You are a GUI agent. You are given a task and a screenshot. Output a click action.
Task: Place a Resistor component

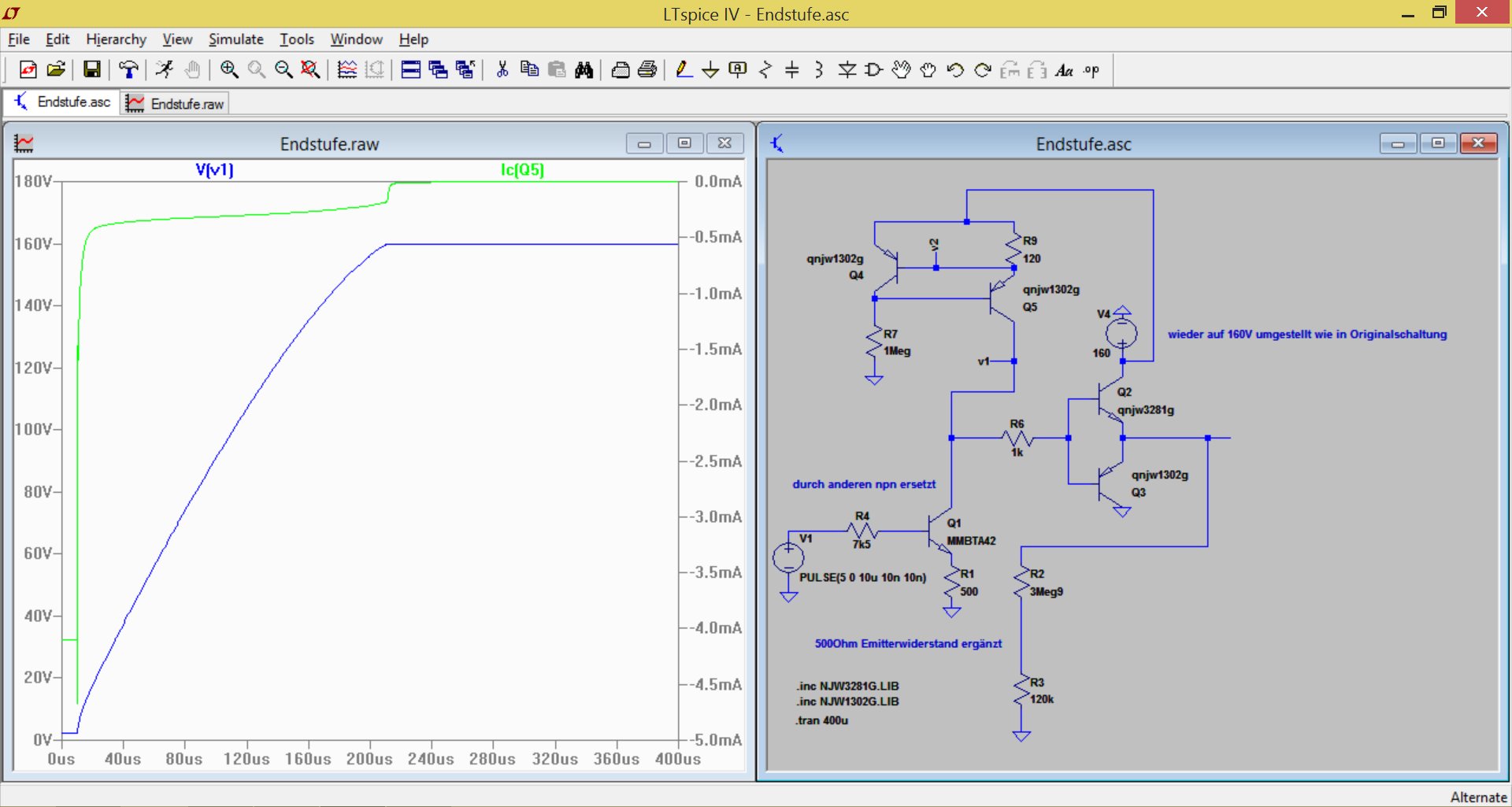(765, 70)
